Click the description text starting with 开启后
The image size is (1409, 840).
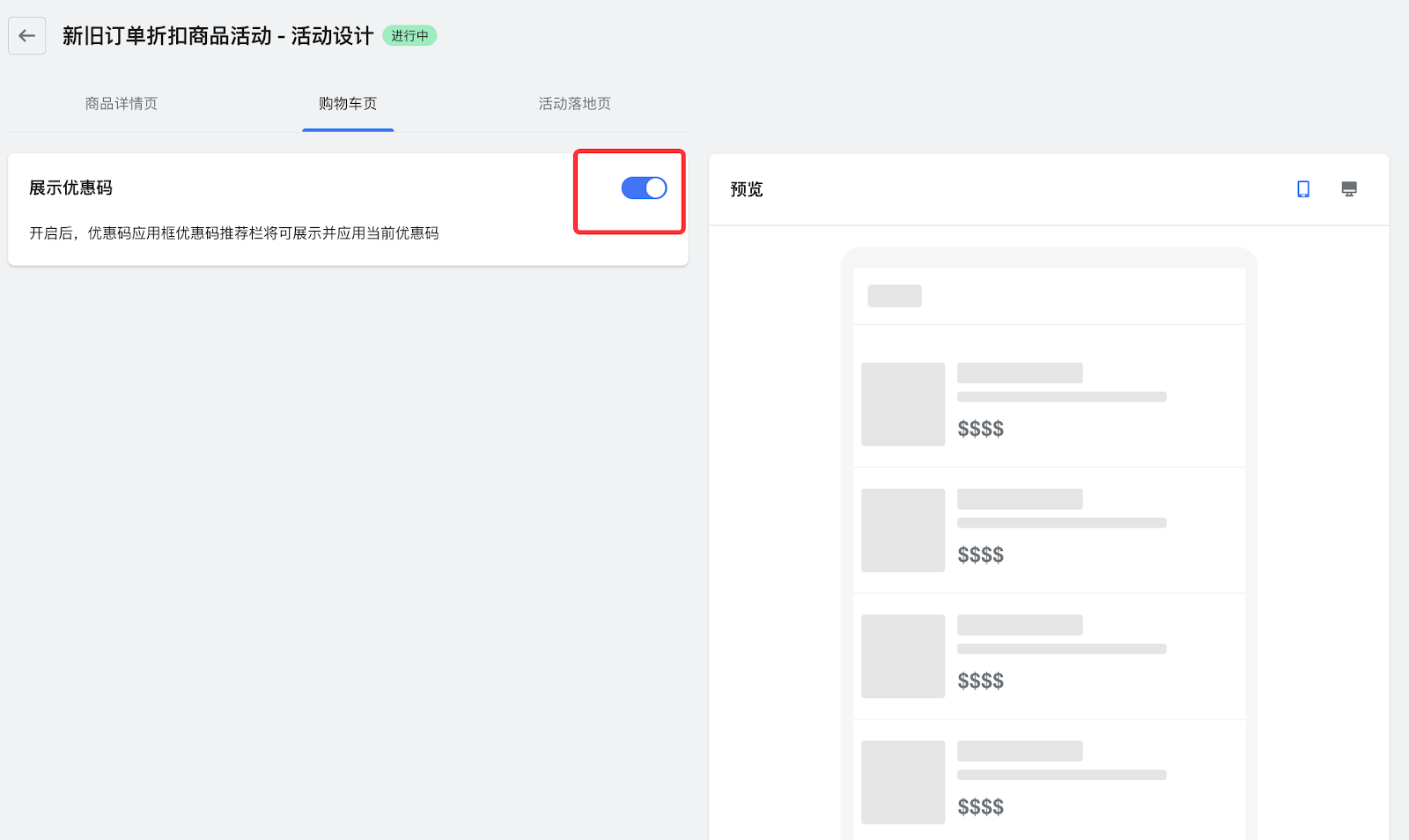234,233
